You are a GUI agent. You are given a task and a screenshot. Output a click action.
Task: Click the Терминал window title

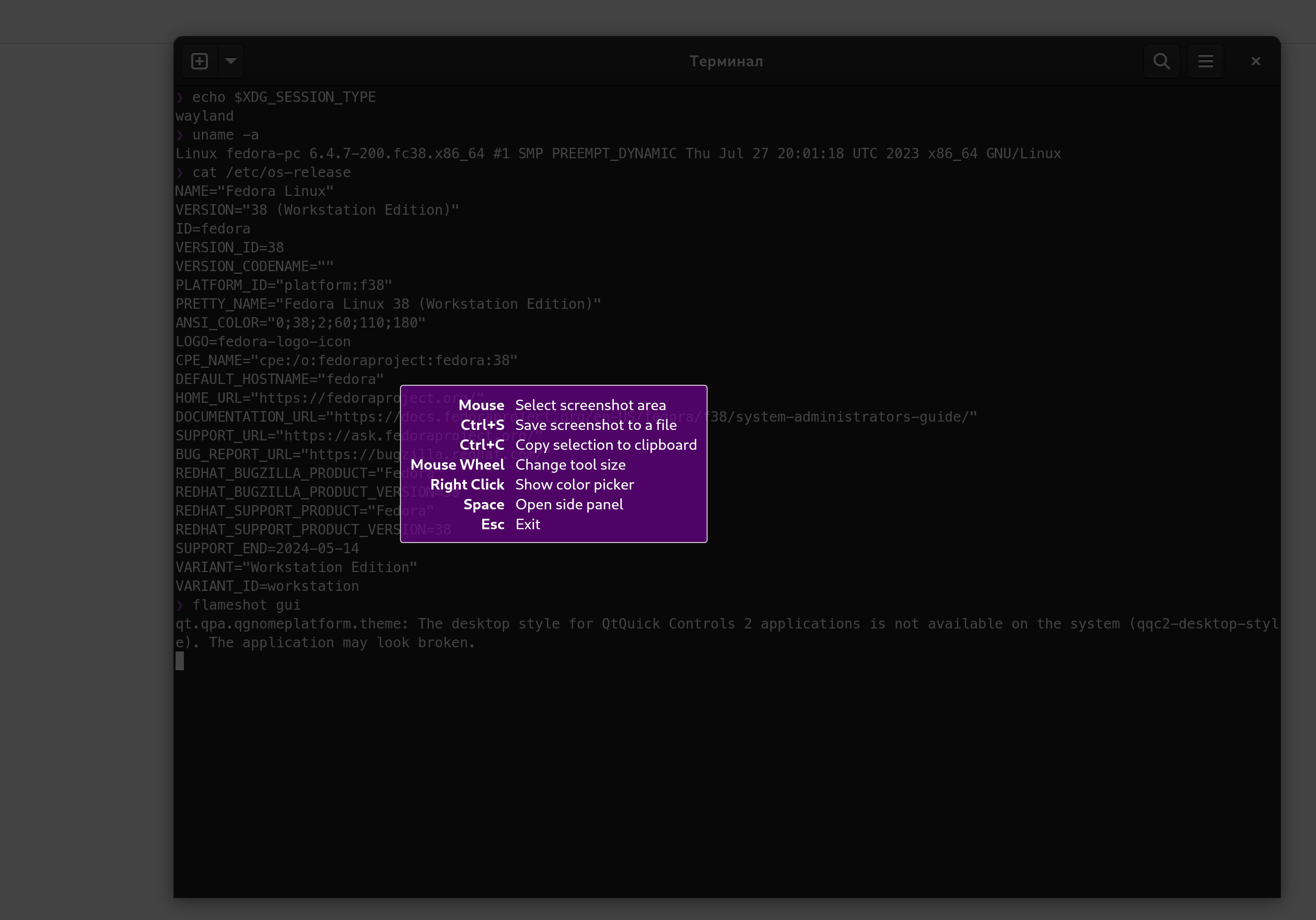pyautogui.click(x=726, y=61)
